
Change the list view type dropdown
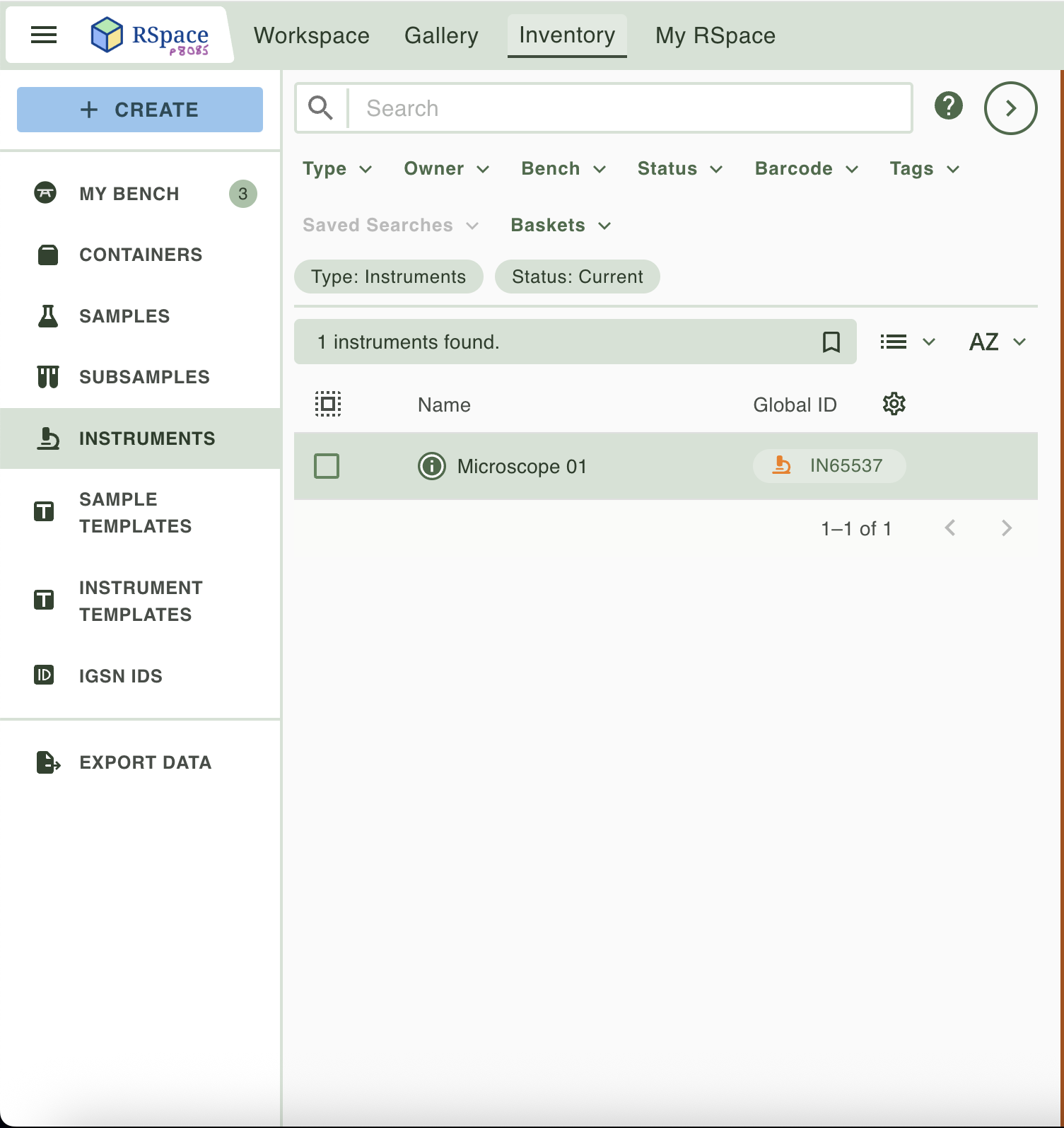(908, 342)
